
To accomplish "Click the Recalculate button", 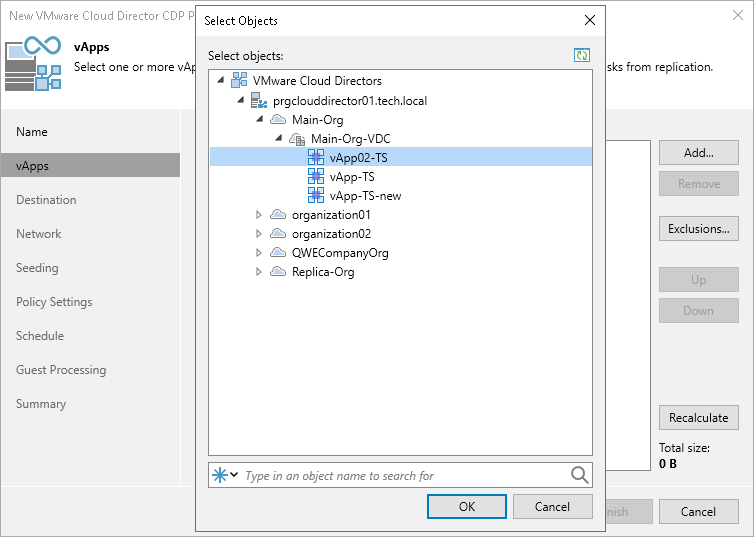I will coord(699,417).
